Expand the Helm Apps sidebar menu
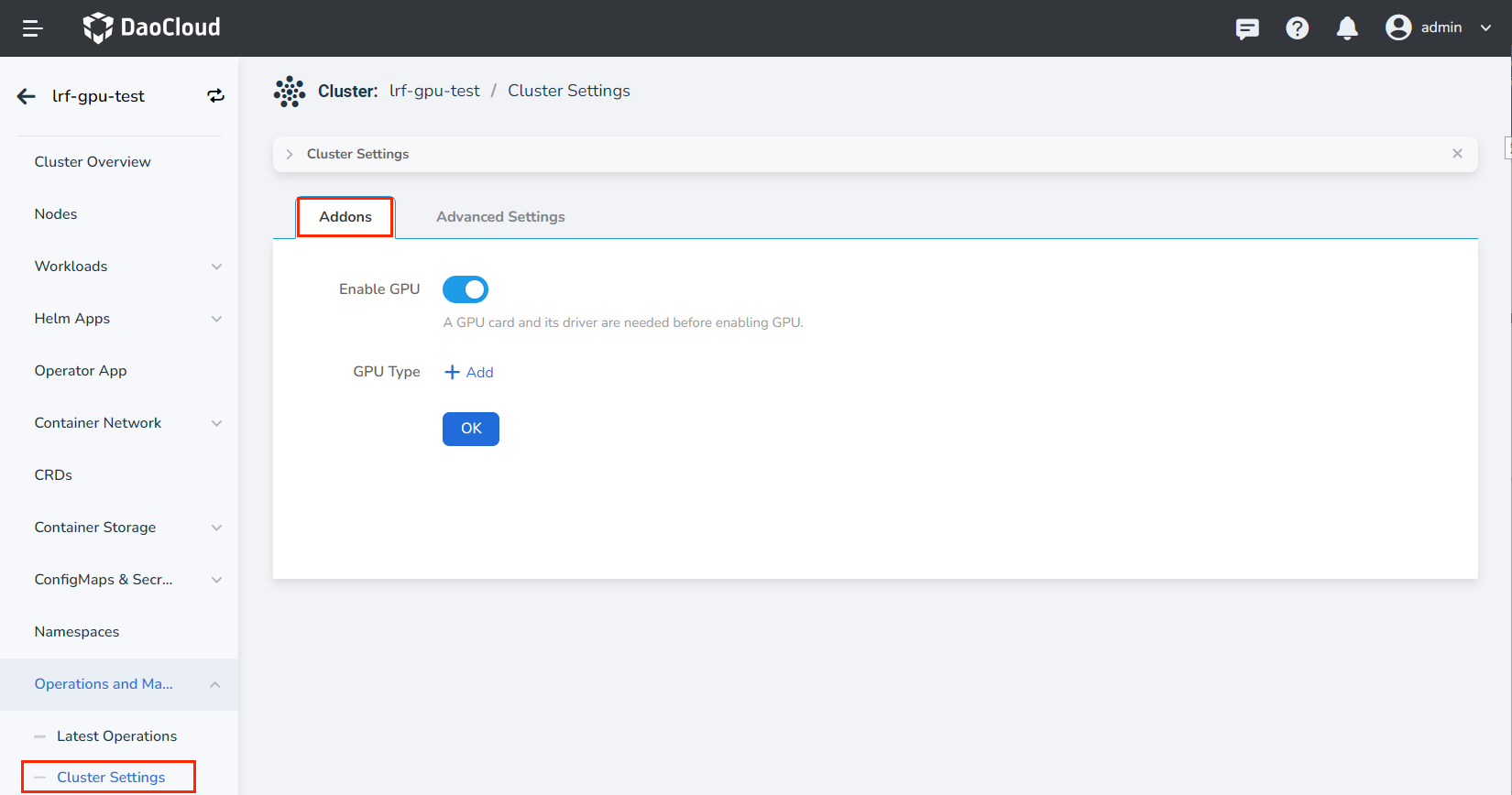 tap(216, 319)
